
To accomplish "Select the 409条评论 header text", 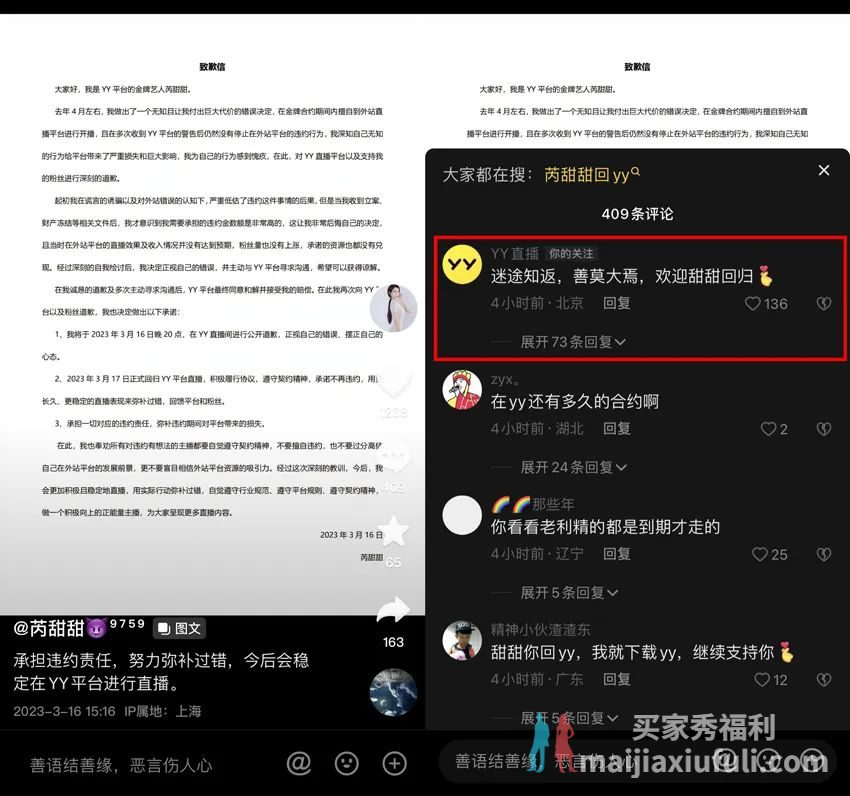I will point(638,214).
